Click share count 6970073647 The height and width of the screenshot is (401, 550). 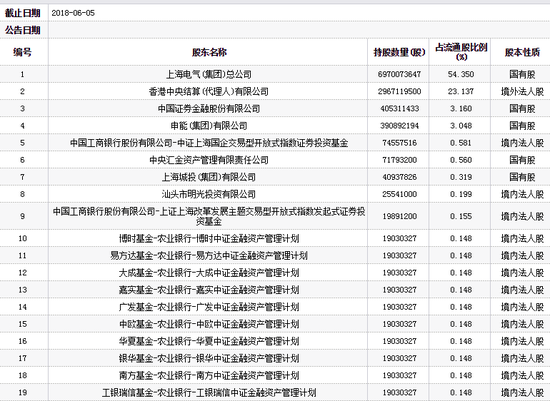(x=399, y=74)
